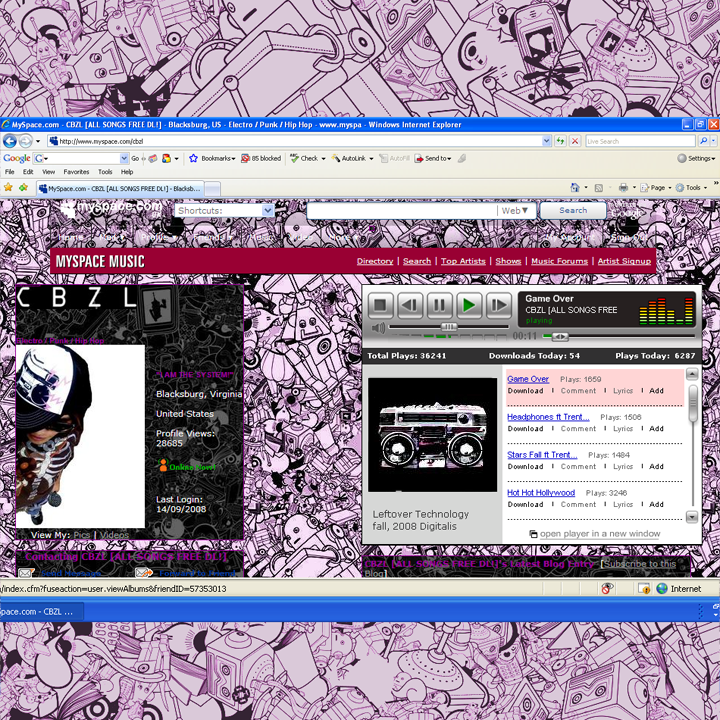Click the music player Stop button
Screen dimensions: 720x720
pos(380,305)
